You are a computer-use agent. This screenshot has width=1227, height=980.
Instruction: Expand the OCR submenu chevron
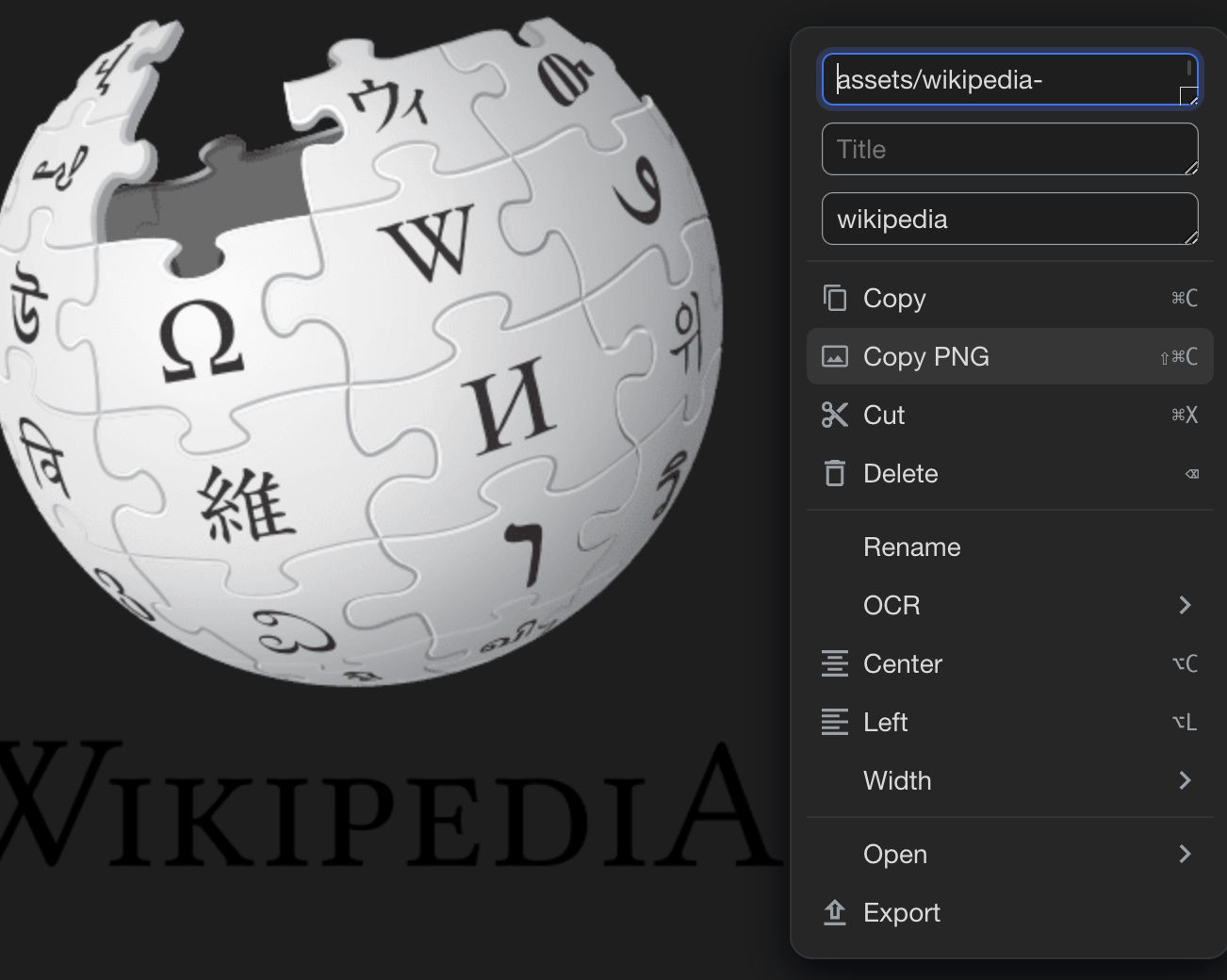click(1186, 605)
